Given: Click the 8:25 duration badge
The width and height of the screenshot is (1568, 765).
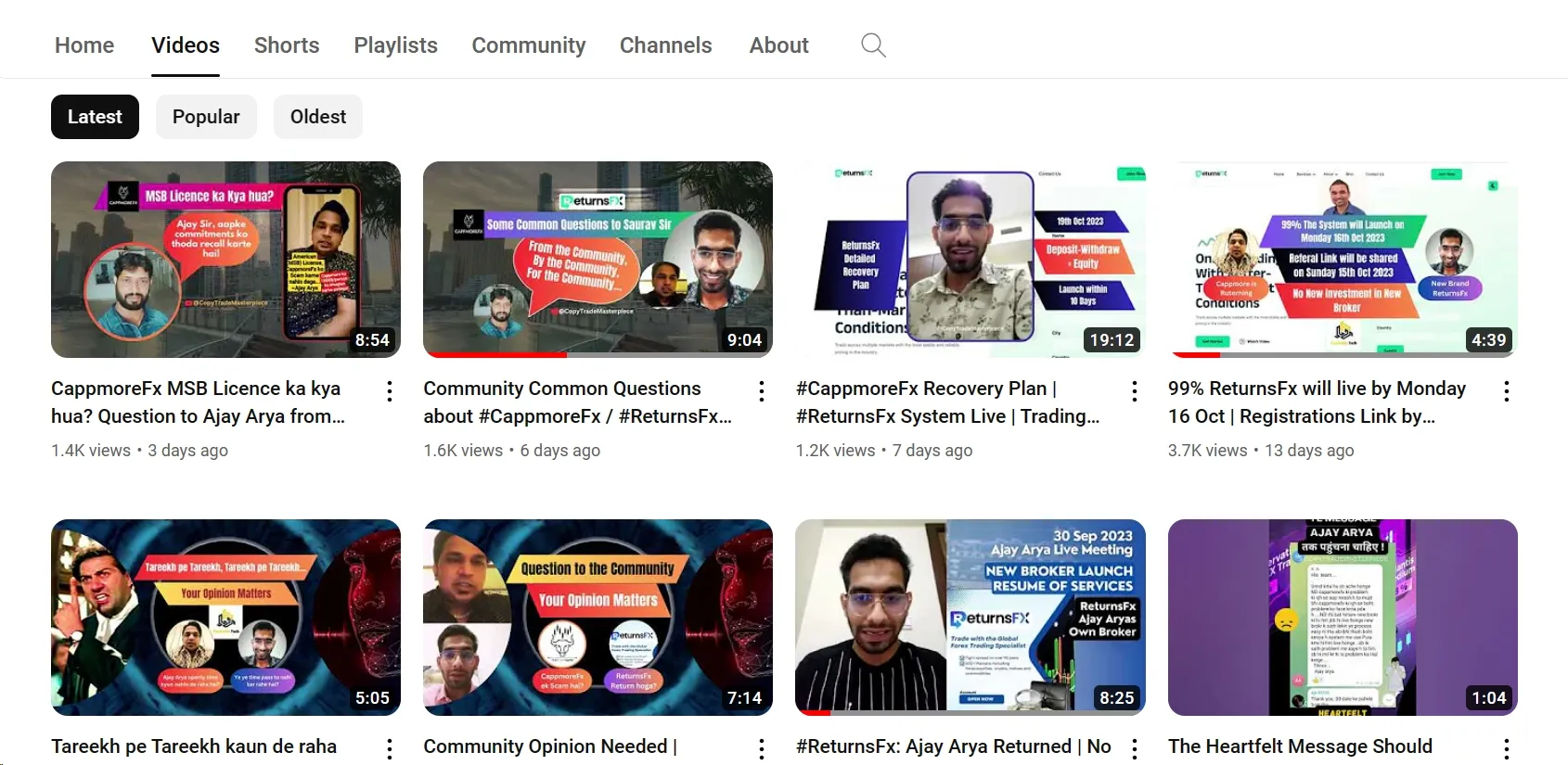Looking at the screenshot, I should [x=1117, y=698].
